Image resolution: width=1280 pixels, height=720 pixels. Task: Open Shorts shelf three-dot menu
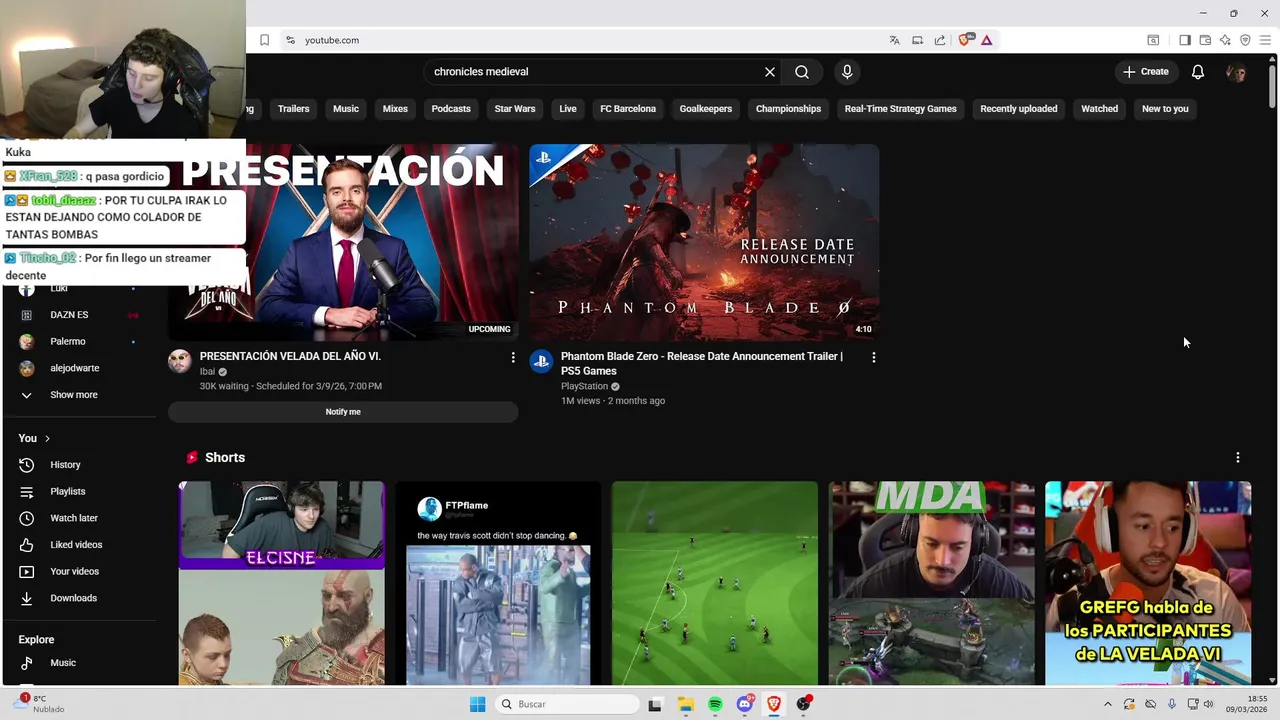pyautogui.click(x=1238, y=457)
